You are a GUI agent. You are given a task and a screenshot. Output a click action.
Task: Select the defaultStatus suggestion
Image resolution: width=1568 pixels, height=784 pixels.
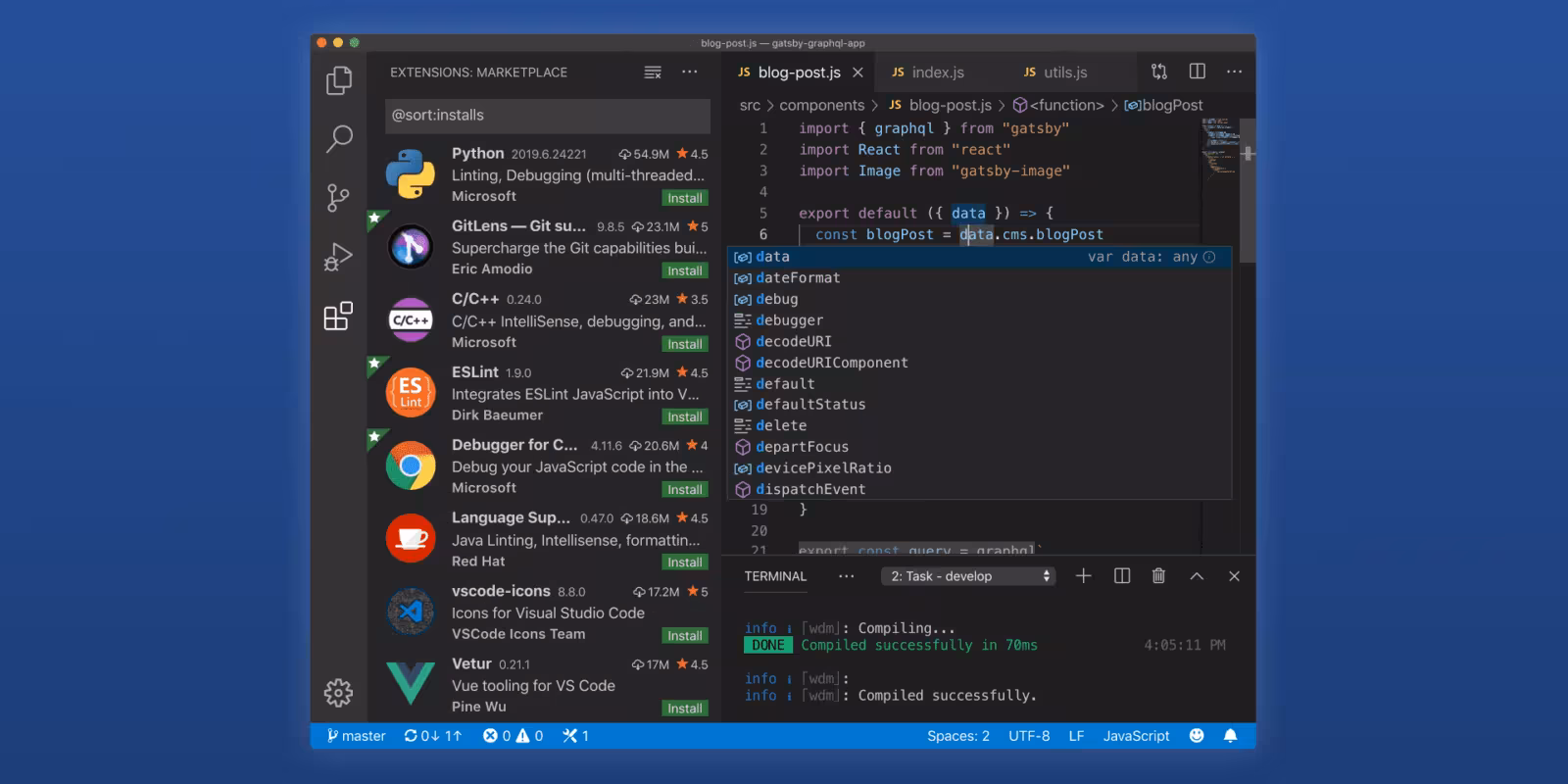click(978, 405)
